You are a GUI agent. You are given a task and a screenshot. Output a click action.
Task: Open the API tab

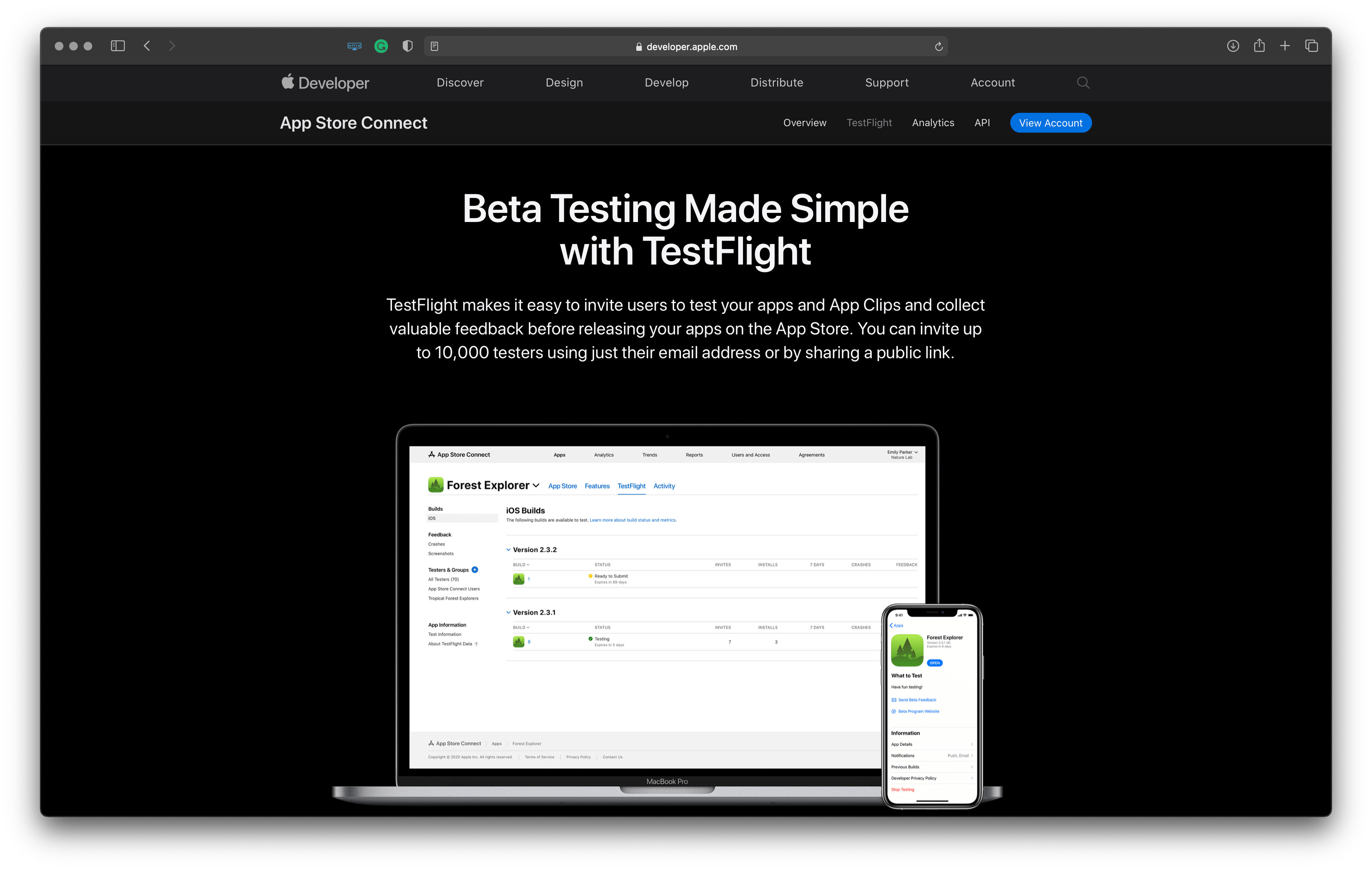coord(982,123)
